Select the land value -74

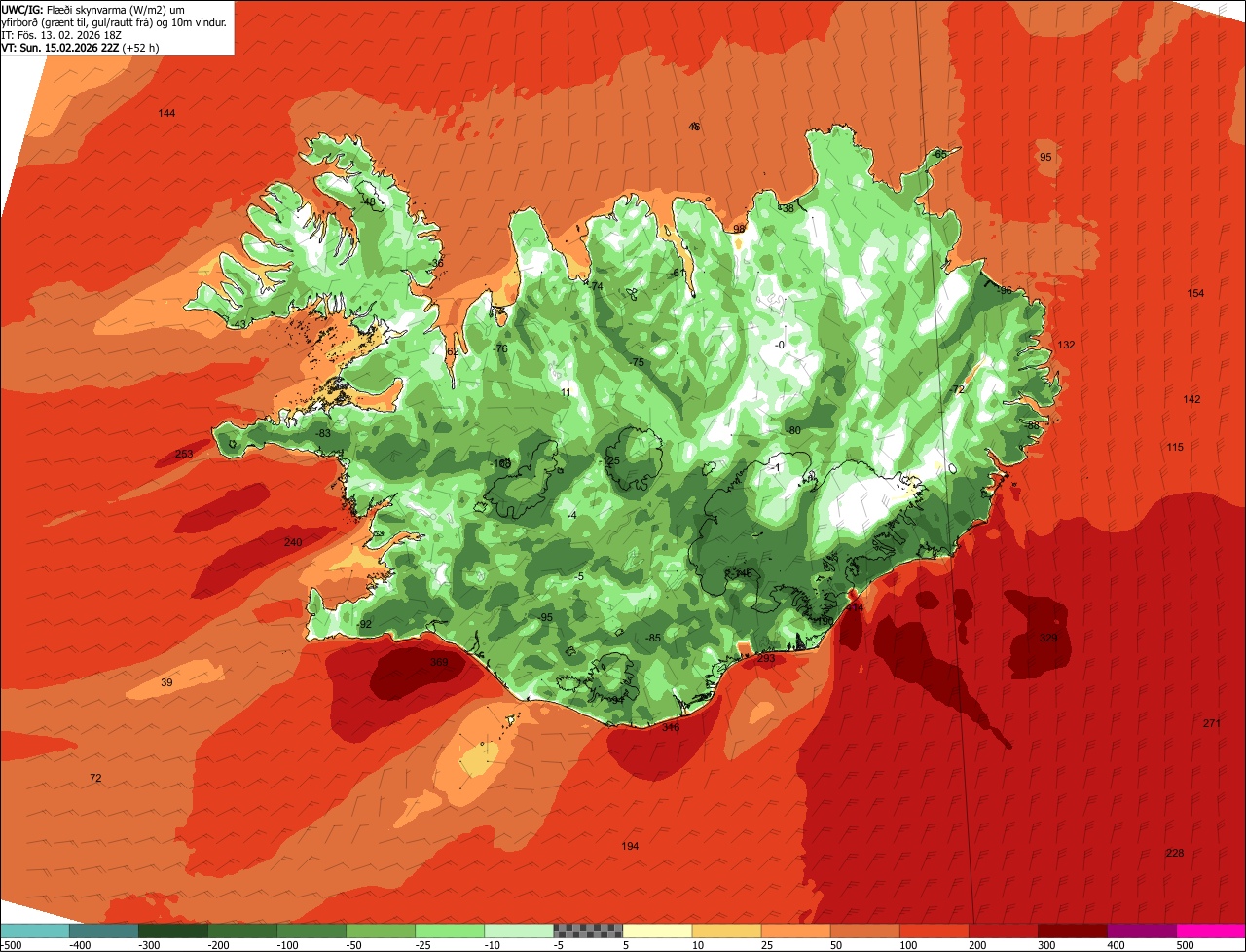tap(596, 286)
